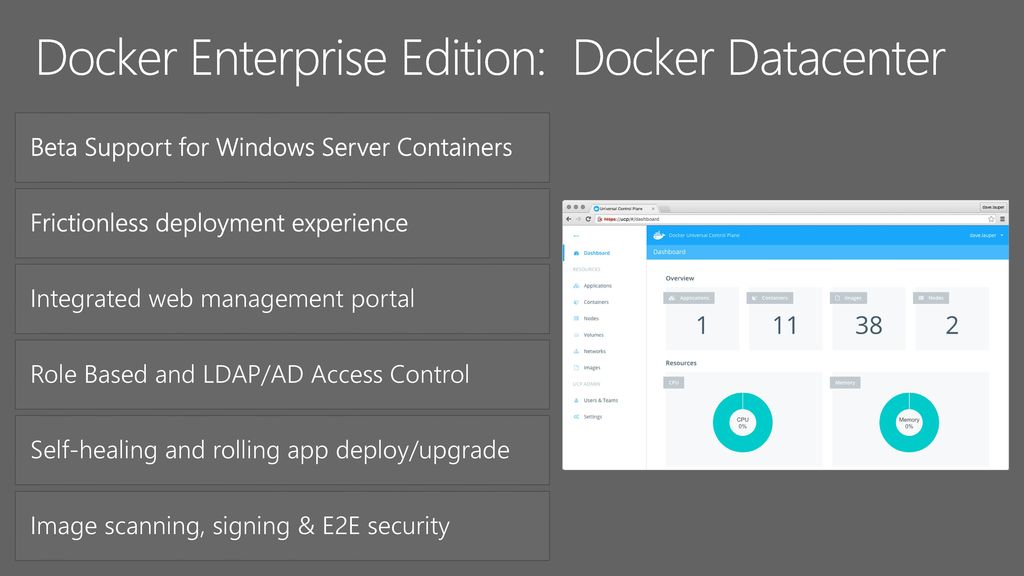Screen dimensions: 1024x576
Task: Click the images count 38
Action: click(x=869, y=325)
